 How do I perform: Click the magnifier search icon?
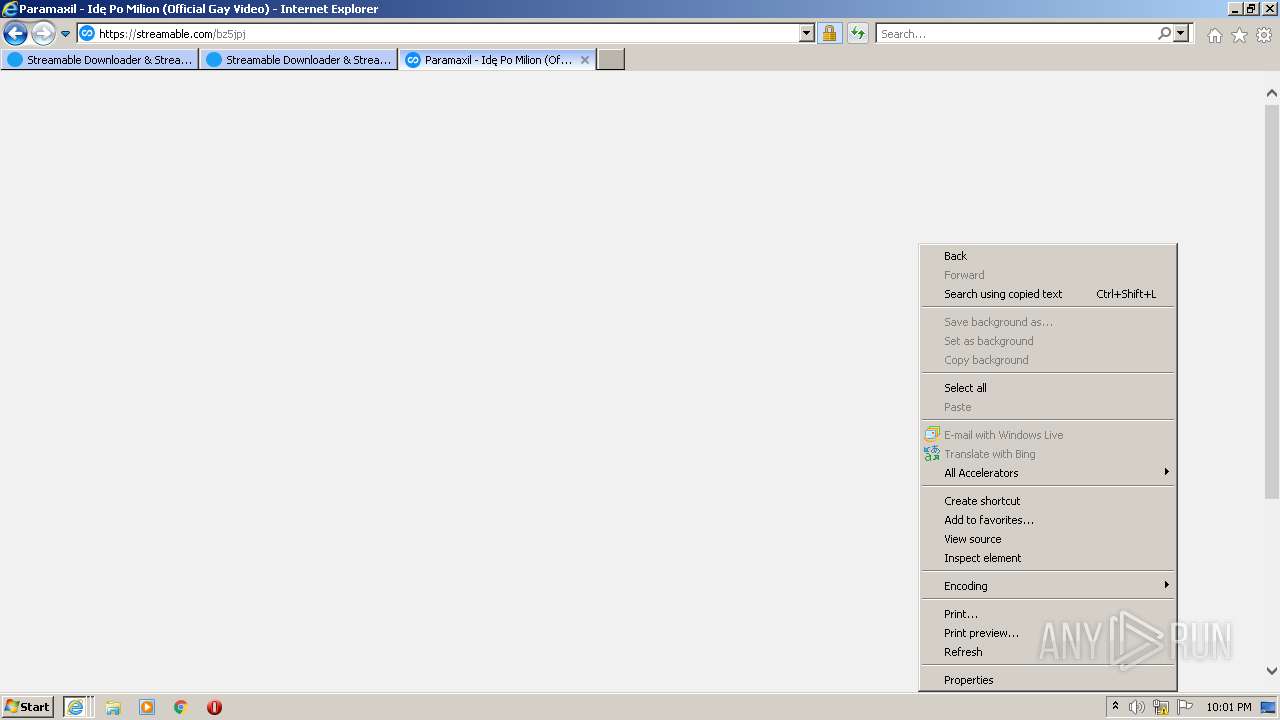(1164, 34)
